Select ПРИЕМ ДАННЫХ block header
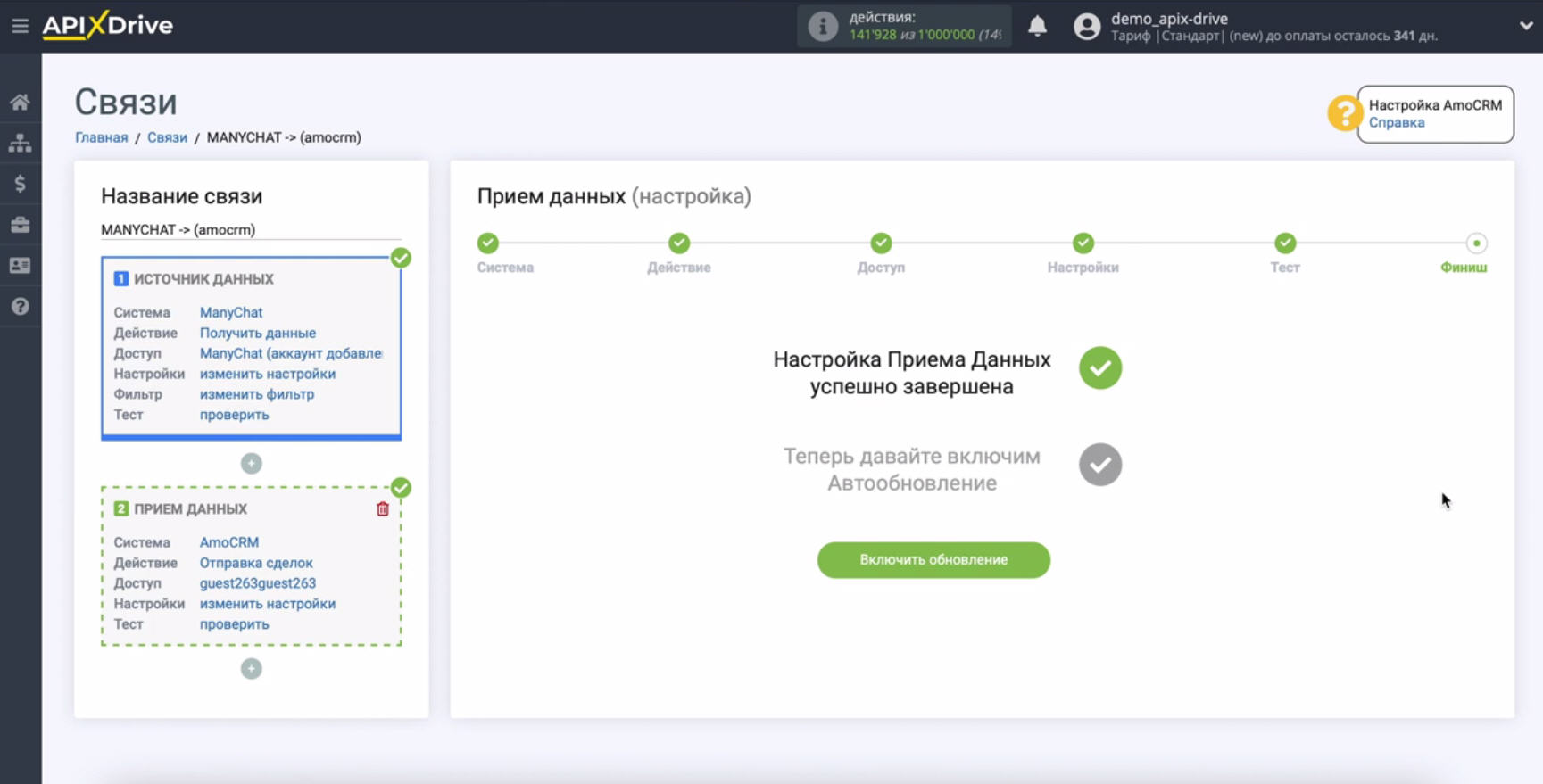Screen dimensions: 1543x784 click(190, 509)
